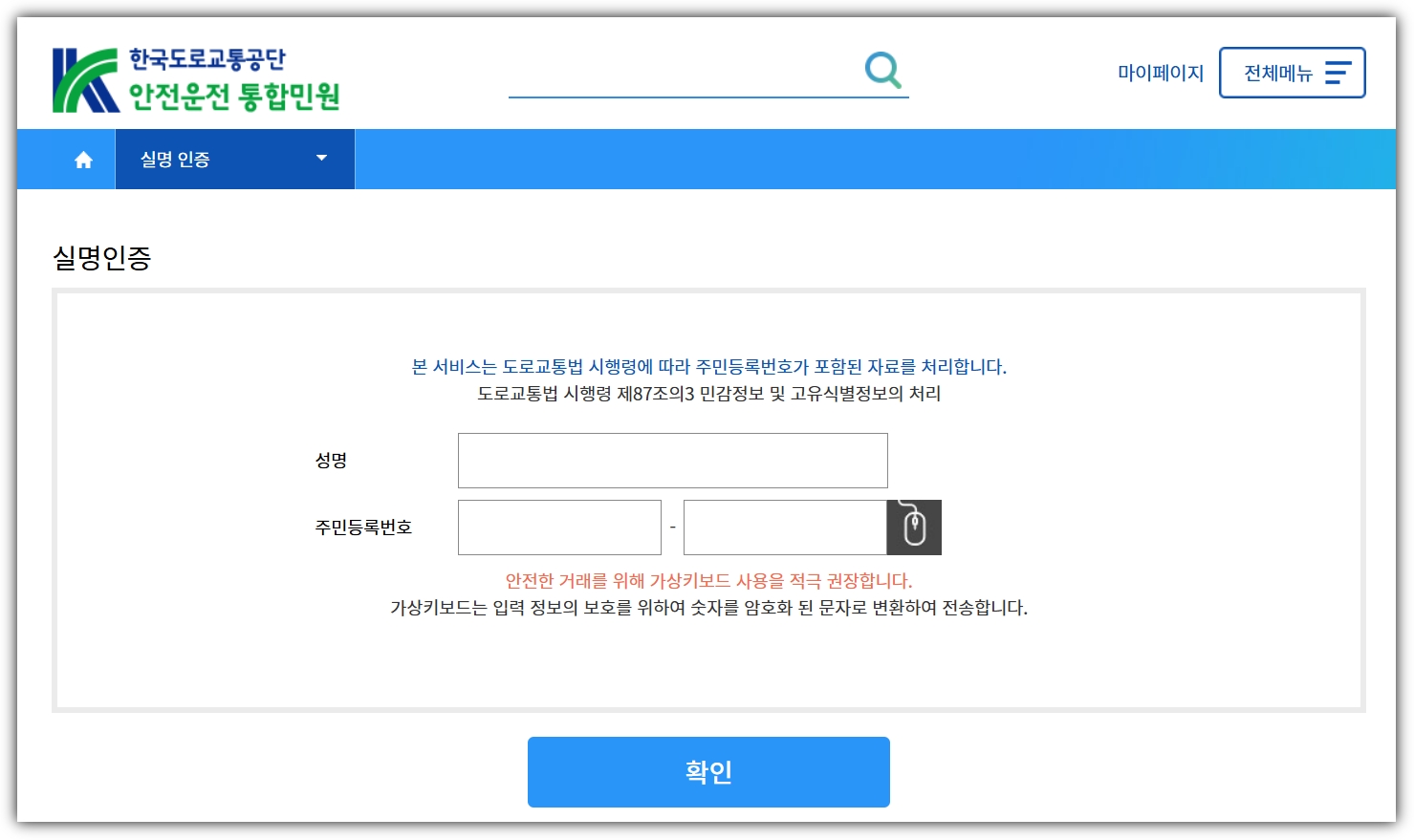Screen dimensions: 1414x840
Task: Click the home icon in the navigation bar
Action: [81, 159]
